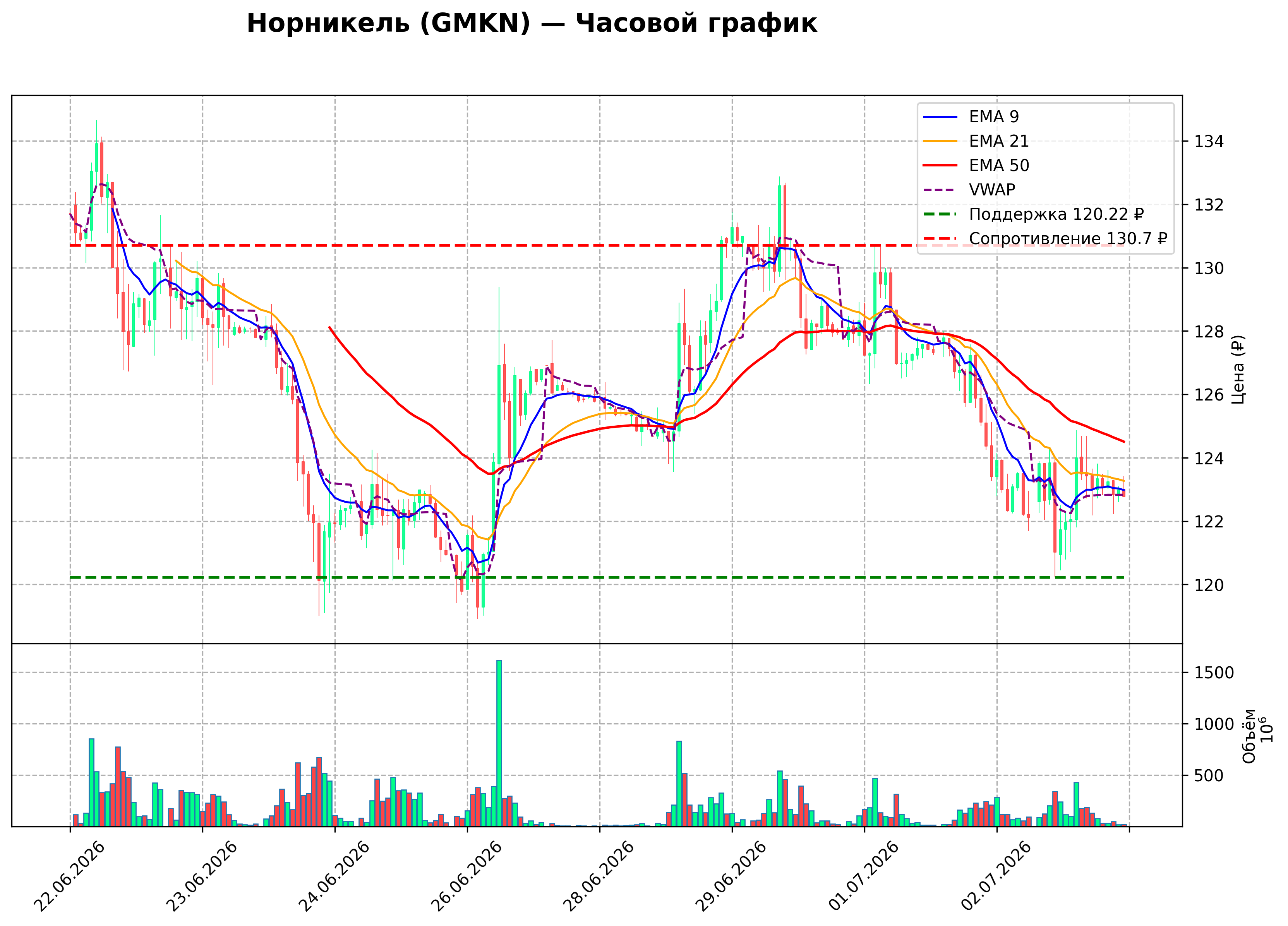
Task: Click the price axis value 120
Action: (x=1209, y=585)
